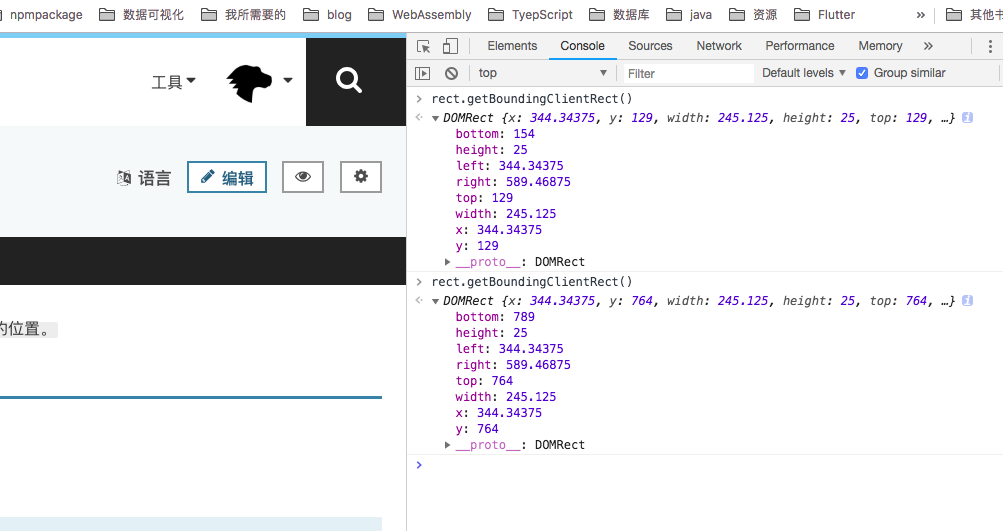Screen dimensions: 1003x531
Task: Toggle the eye watch button
Action: 303,177
